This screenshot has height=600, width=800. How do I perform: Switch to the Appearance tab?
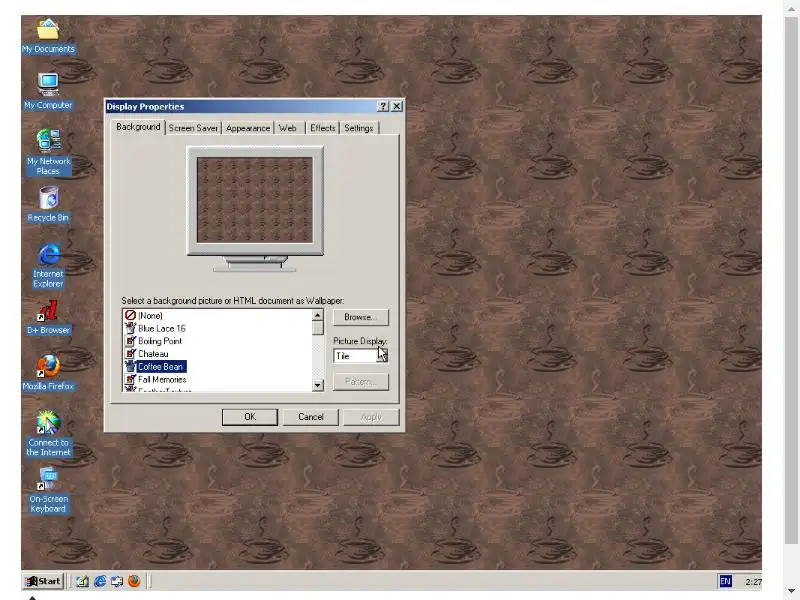[248, 128]
